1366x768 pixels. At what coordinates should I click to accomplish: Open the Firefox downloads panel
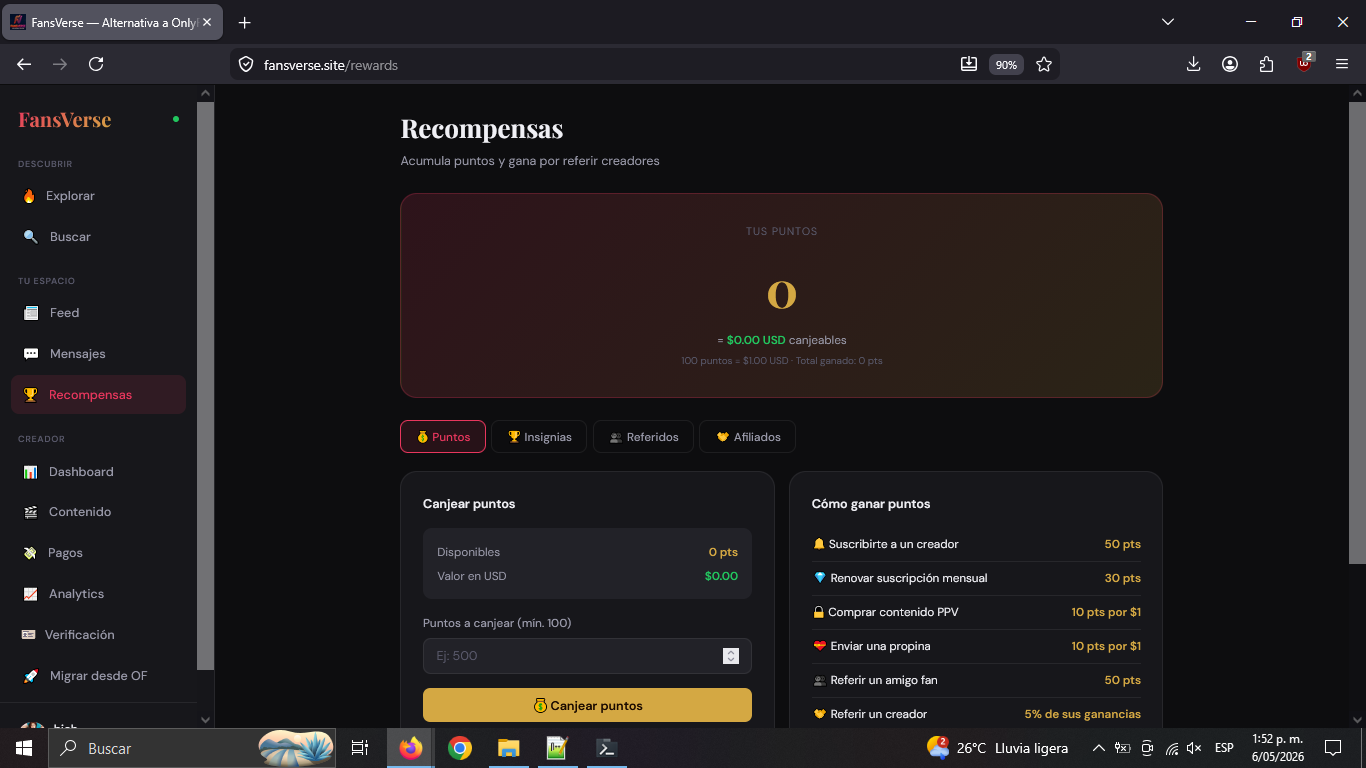1193,64
